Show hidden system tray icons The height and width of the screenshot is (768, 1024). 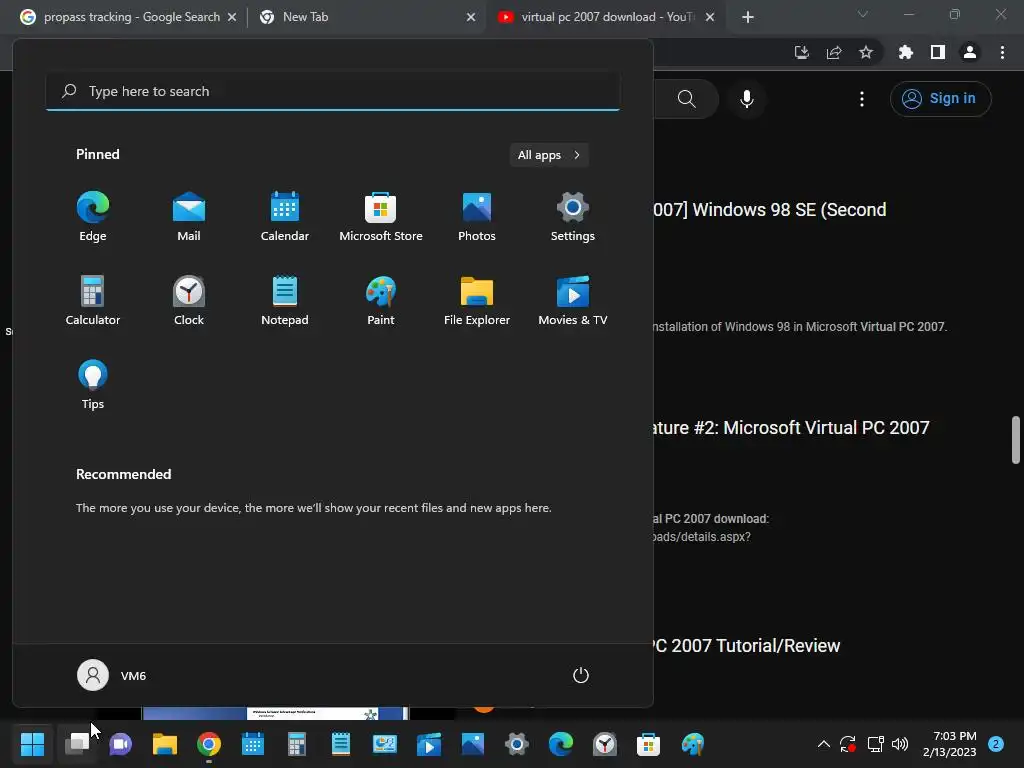tap(824, 744)
